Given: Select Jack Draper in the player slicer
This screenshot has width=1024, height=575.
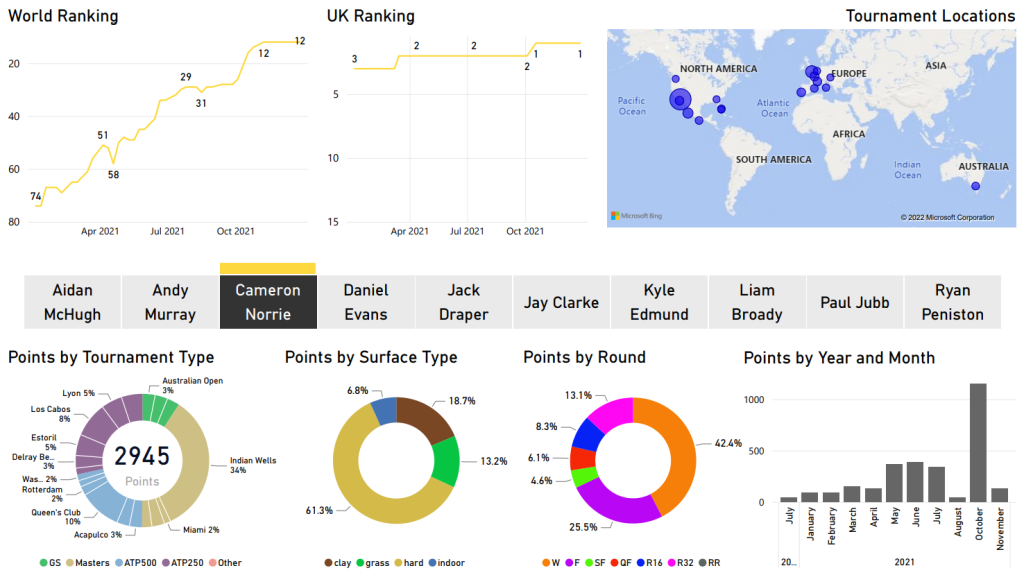Looking at the screenshot, I should (x=464, y=302).
